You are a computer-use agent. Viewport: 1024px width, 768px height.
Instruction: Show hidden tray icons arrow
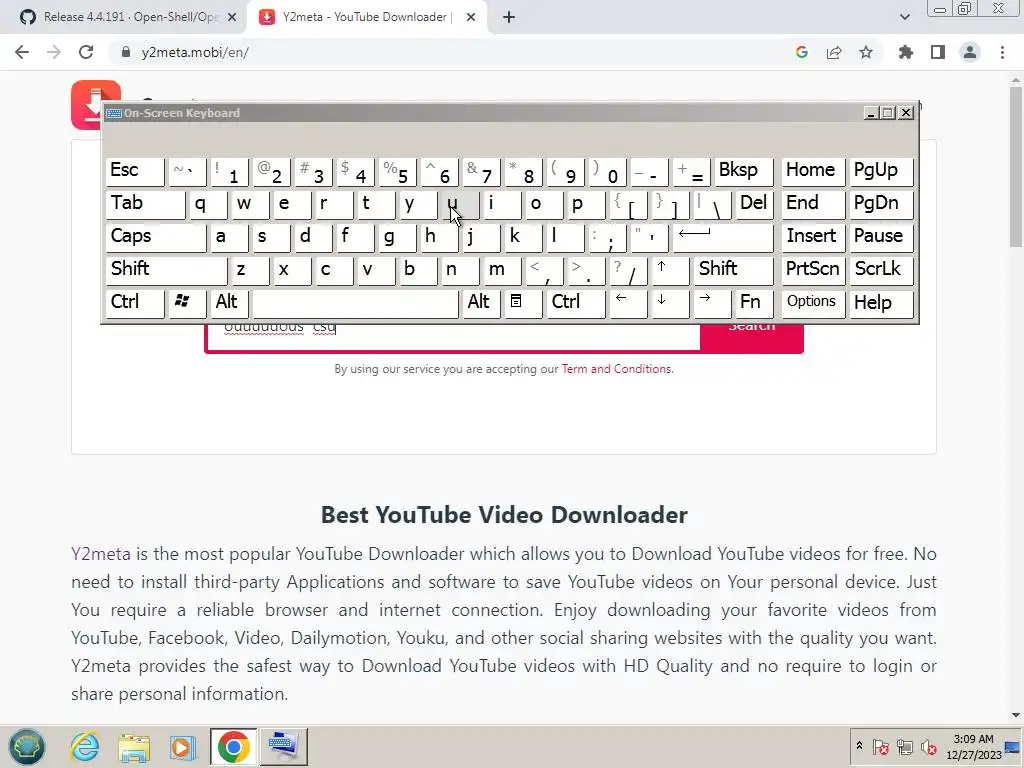859,746
